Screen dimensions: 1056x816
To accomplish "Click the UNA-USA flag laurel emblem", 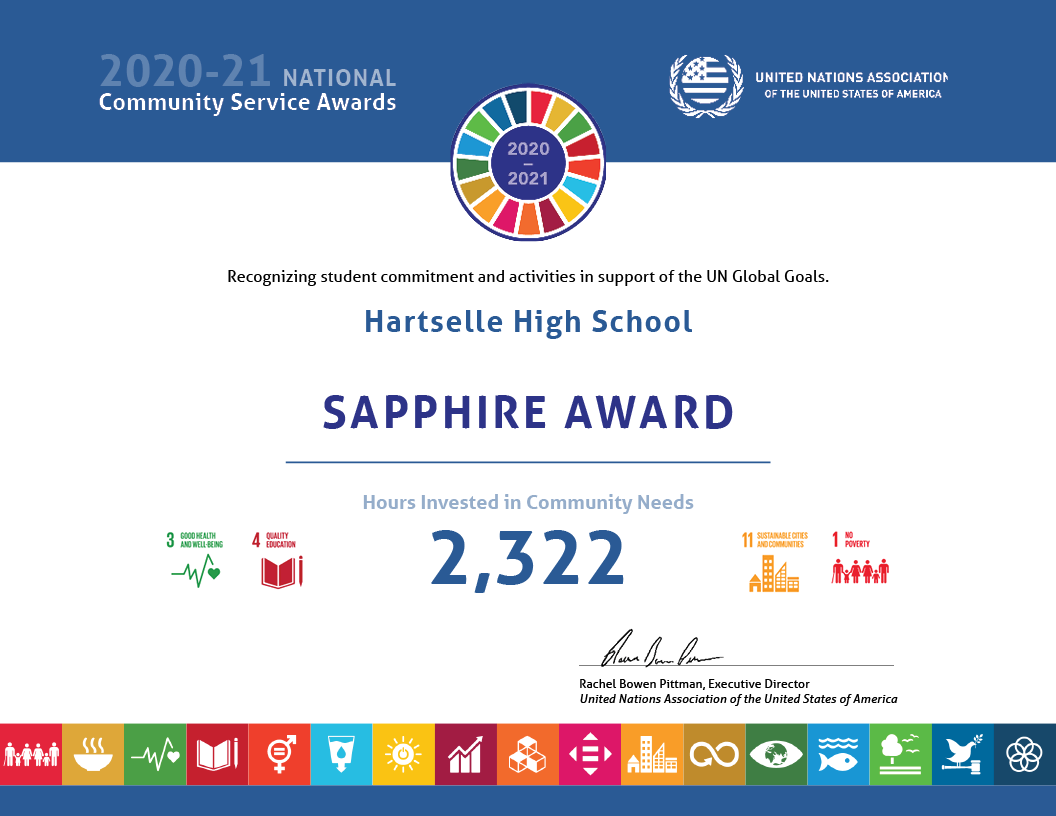I will [706, 86].
